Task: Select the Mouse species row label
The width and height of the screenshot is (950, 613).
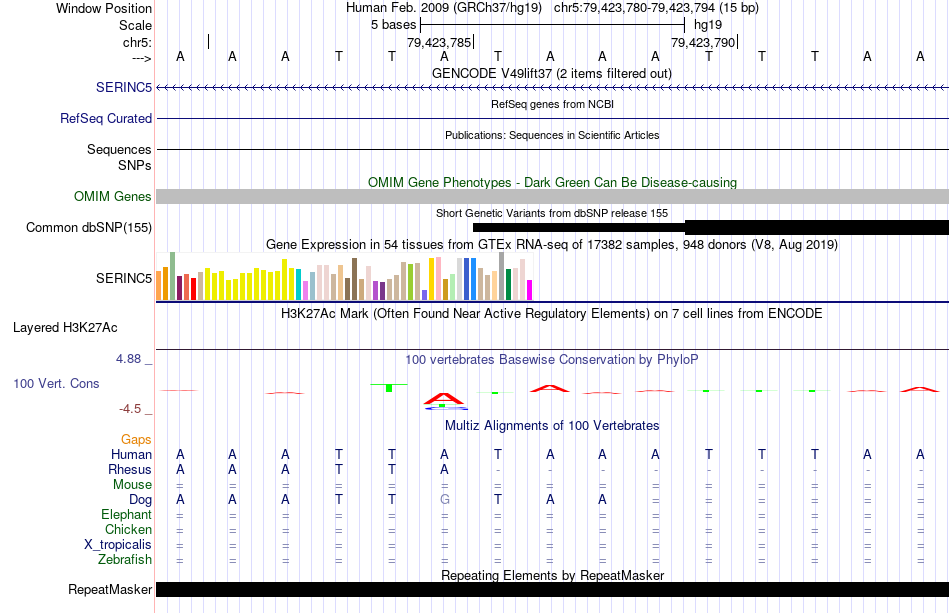Action: point(132,485)
